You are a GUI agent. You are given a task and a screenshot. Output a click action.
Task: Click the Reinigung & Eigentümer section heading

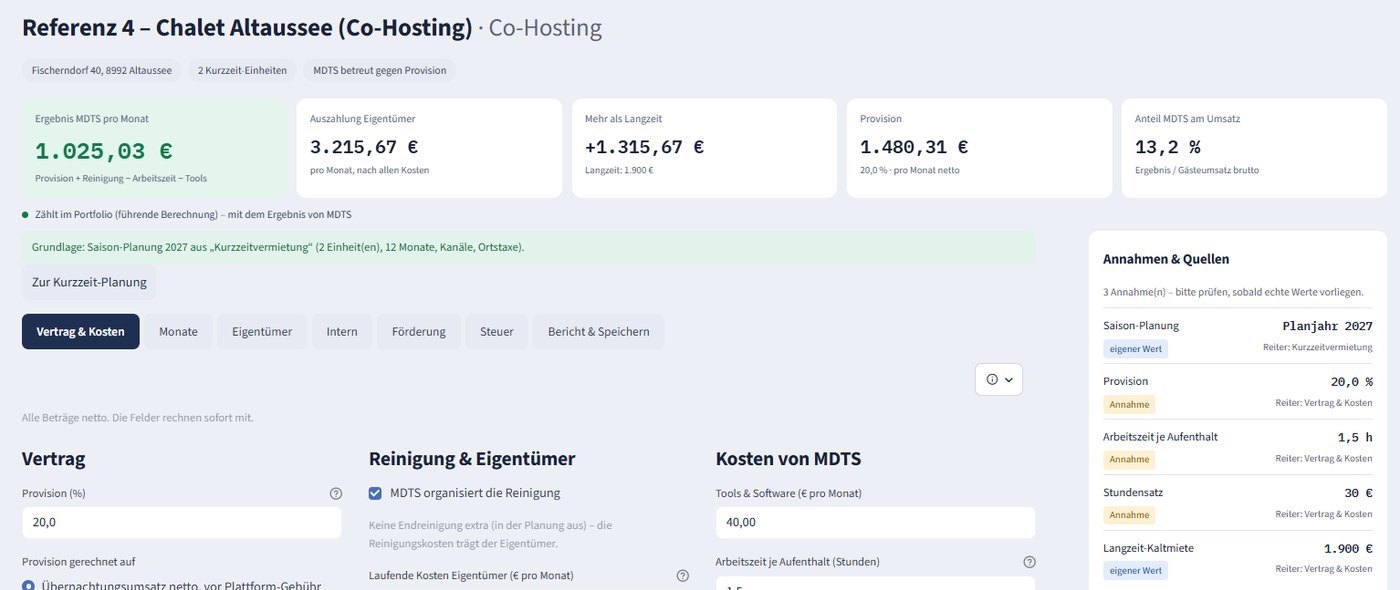pyautogui.click(x=472, y=459)
